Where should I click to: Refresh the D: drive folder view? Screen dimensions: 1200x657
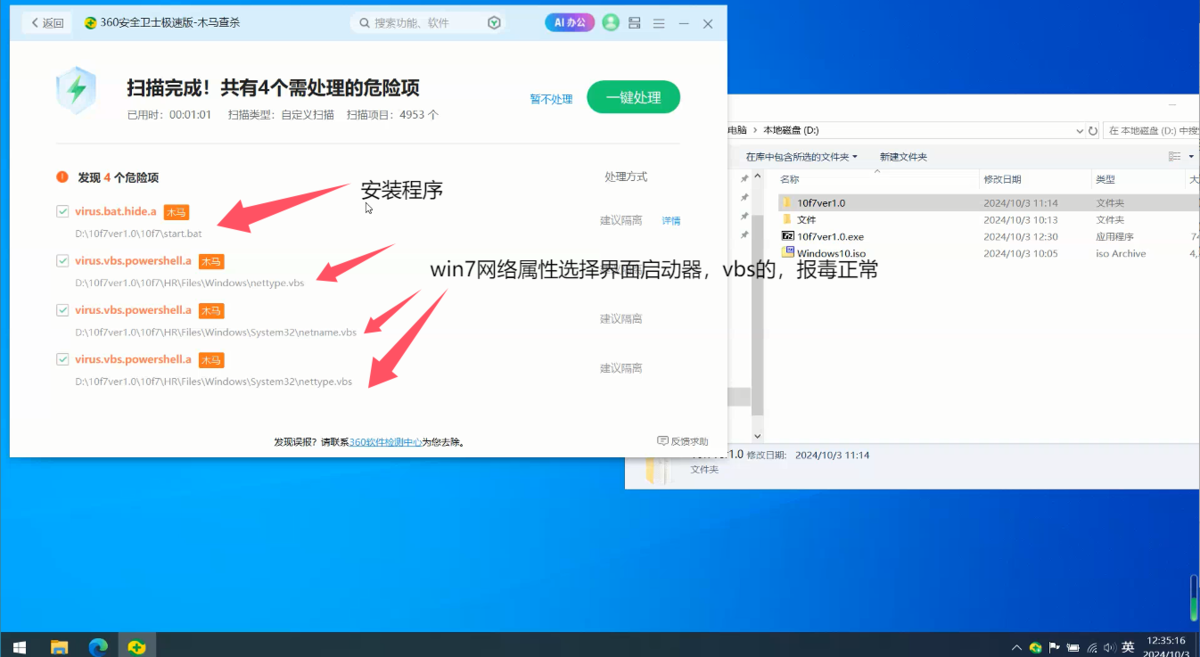(x=1092, y=130)
